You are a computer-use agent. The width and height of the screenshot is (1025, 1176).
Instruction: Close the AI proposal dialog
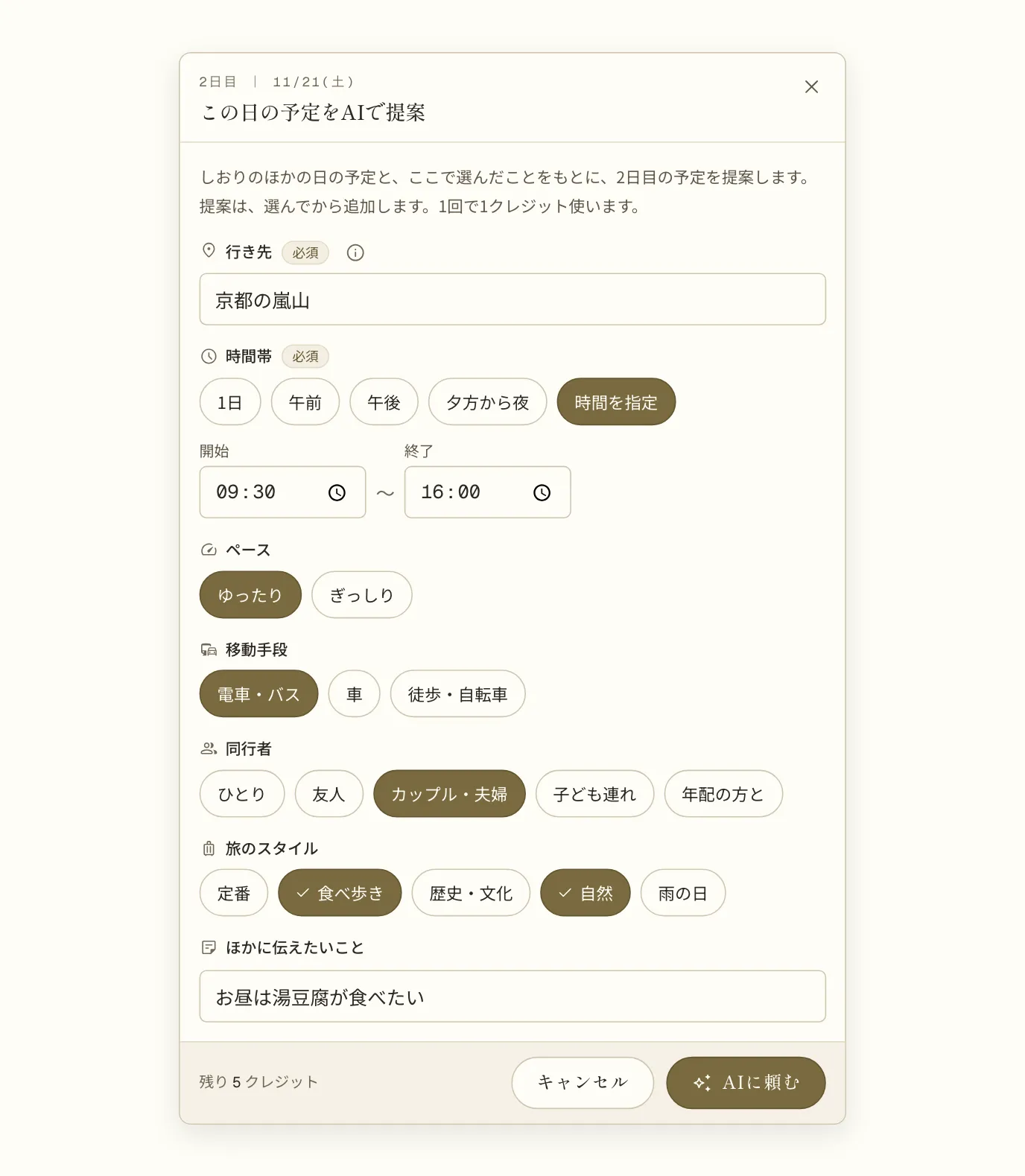click(x=811, y=87)
